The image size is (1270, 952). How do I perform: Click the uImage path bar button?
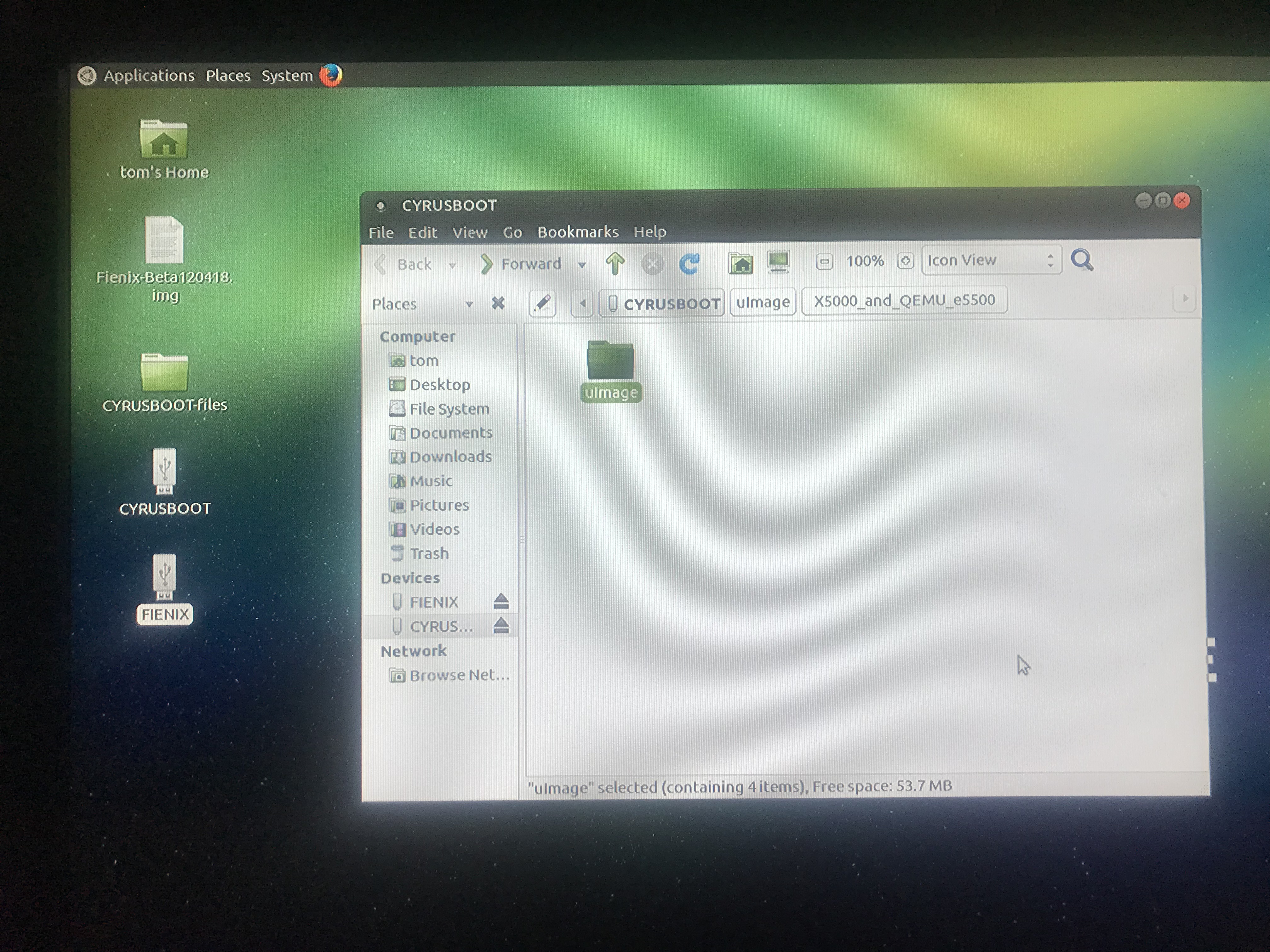[x=763, y=302]
